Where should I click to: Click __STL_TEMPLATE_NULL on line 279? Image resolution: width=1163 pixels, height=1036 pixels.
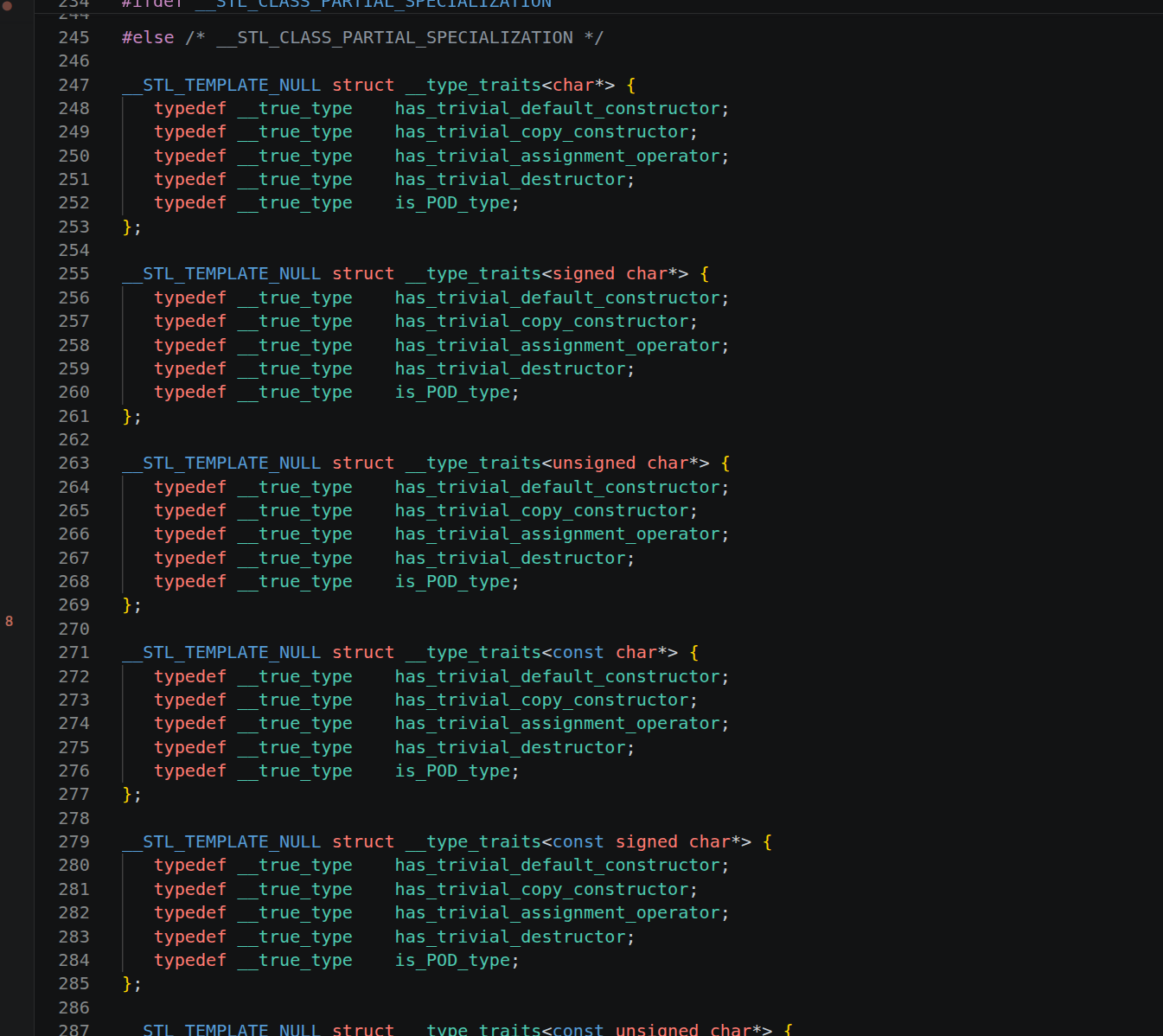(x=221, y=842)
